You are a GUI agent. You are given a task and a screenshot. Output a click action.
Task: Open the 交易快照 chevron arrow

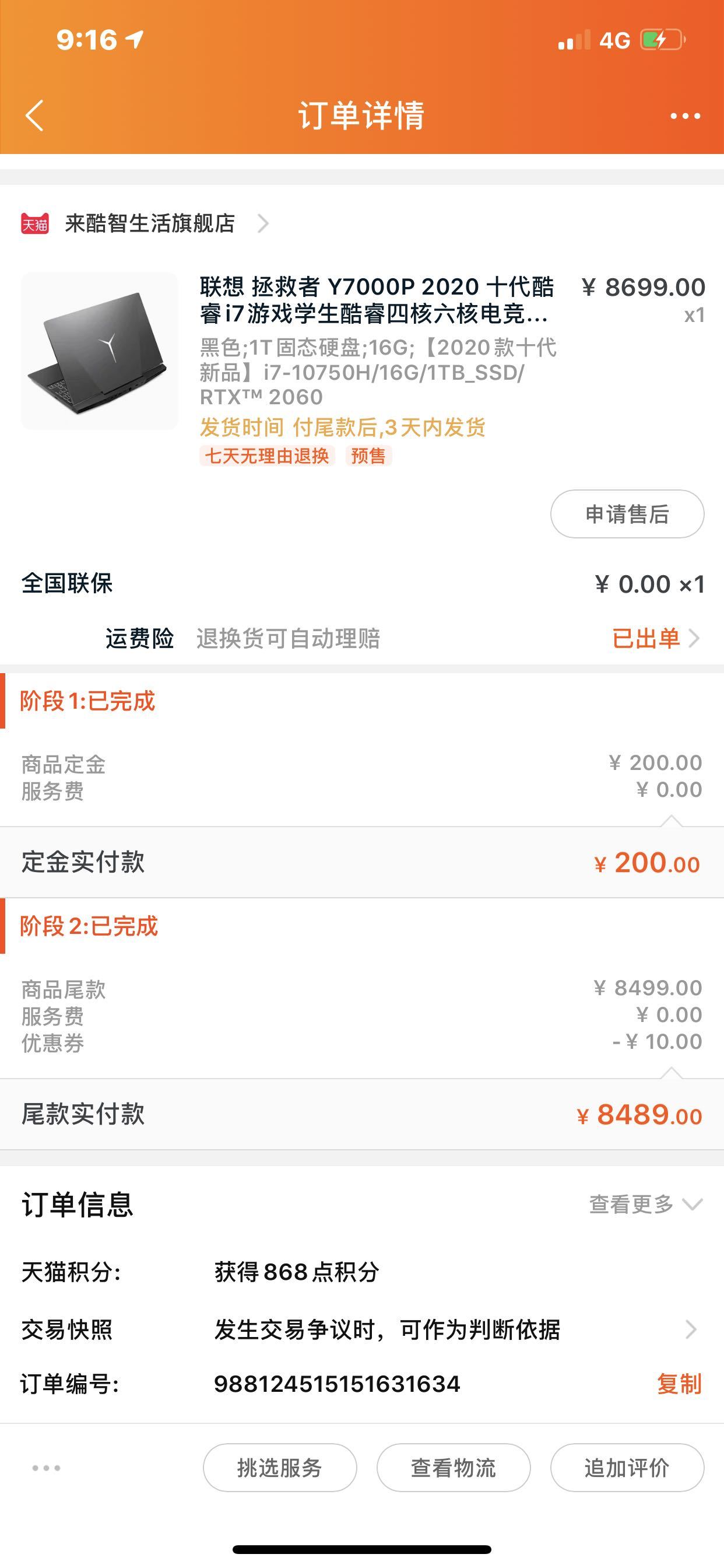click(691, 1329)
